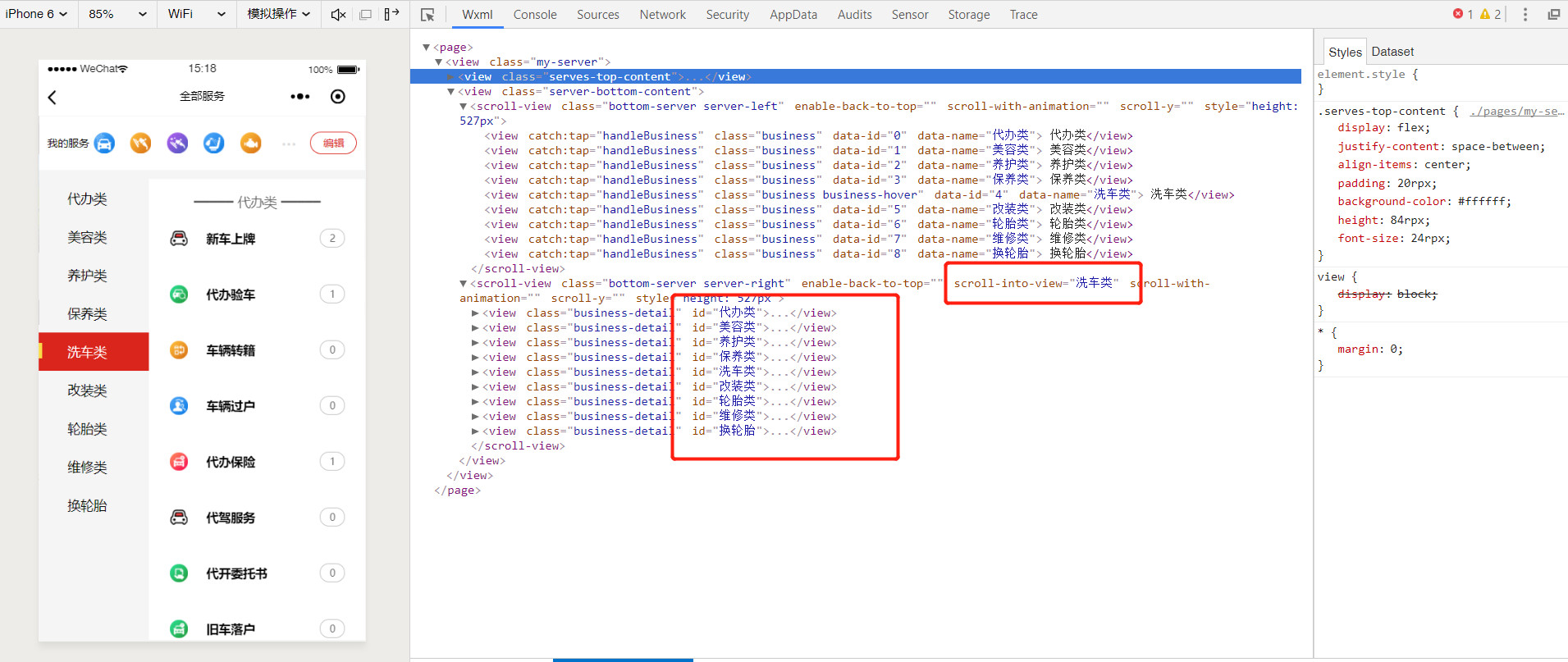This screenshot has height=662, width=1568.
Task: Tap the back arrow in the phone header
Action: [53, 98]
